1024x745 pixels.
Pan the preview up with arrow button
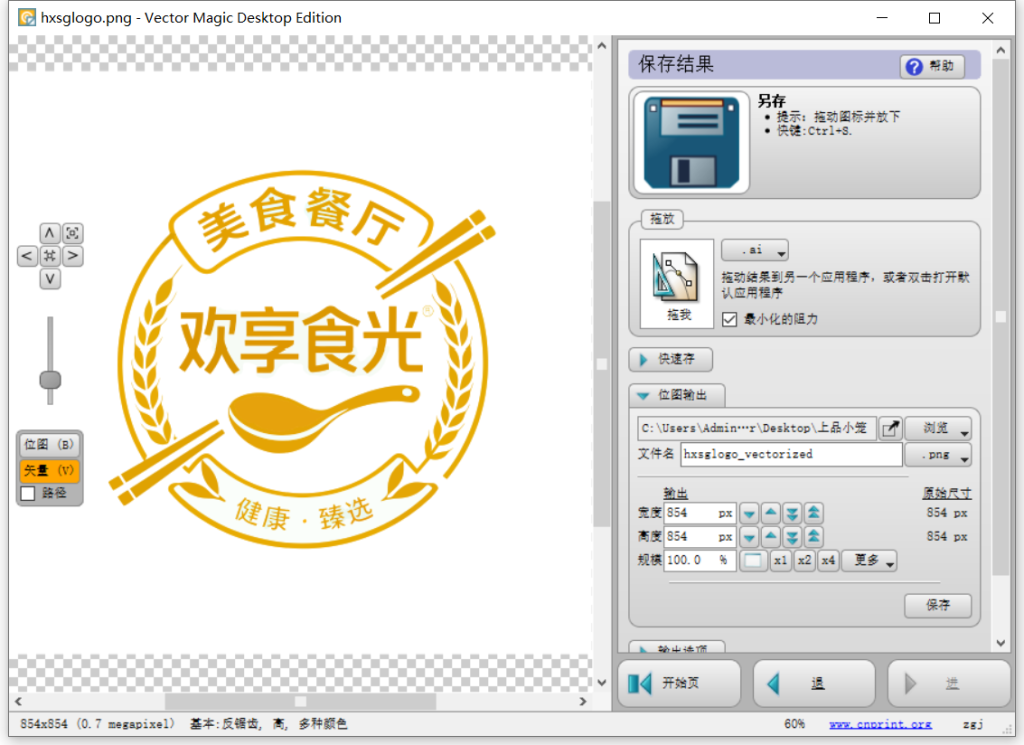[50, 233]
